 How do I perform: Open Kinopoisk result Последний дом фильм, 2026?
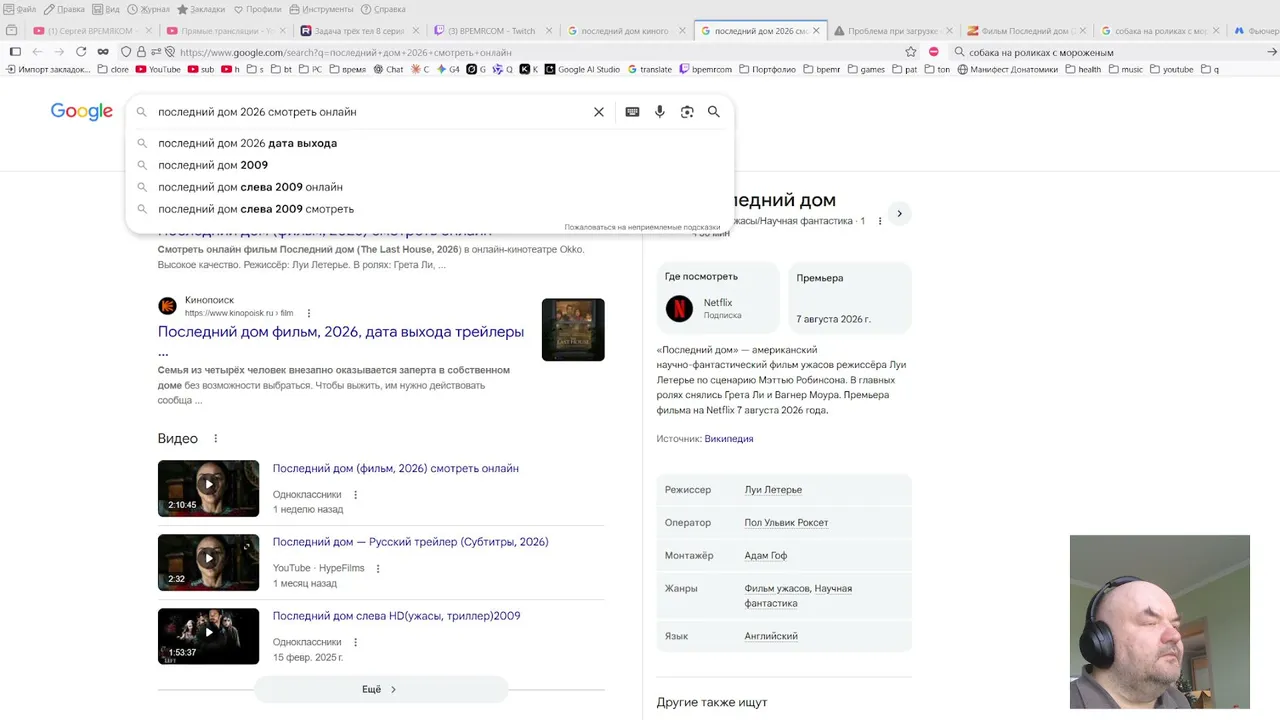[341, 332]
